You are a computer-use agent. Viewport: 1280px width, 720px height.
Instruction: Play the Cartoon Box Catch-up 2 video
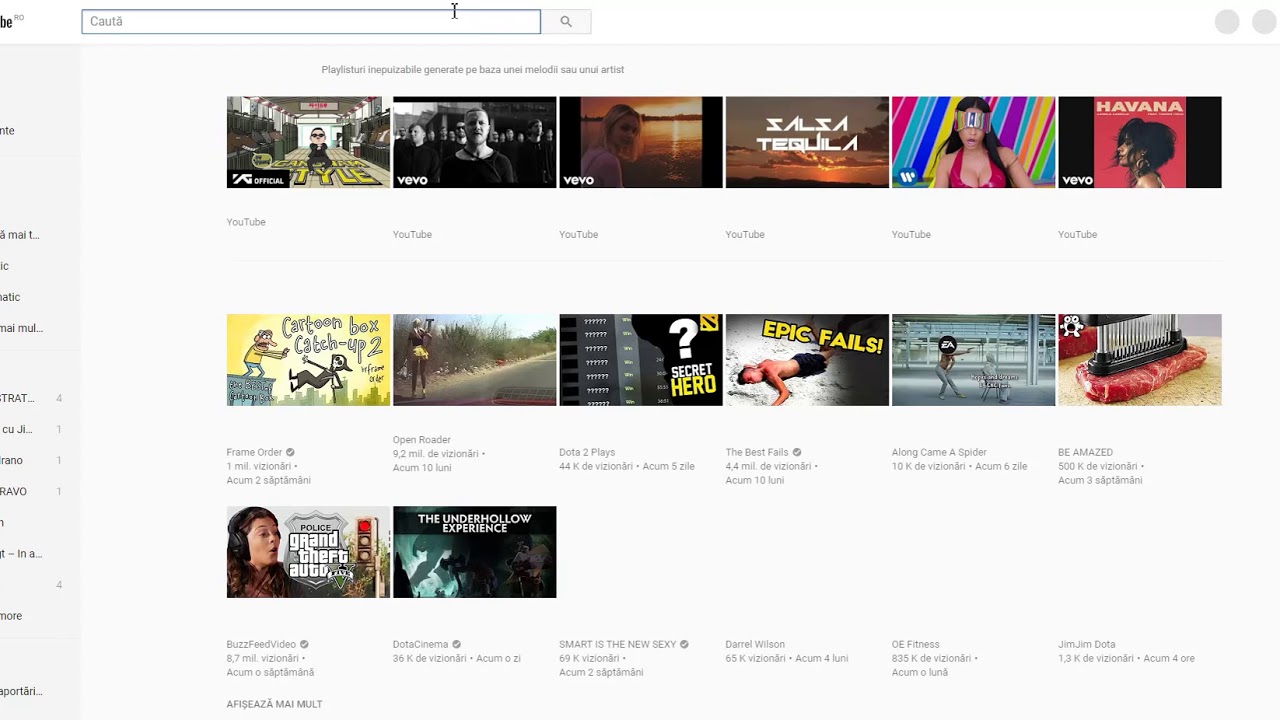(x=308, y=360)
